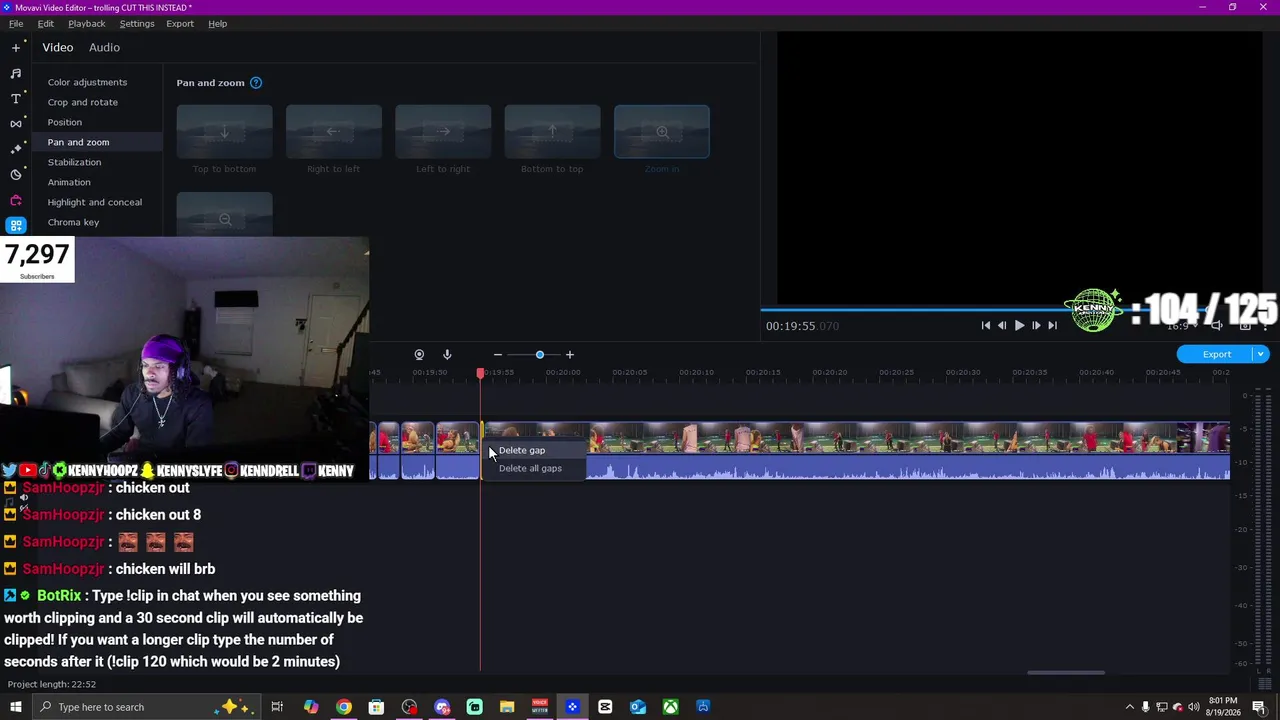Open the Edit menu
Screen dimensions: 1280x720
46,24
